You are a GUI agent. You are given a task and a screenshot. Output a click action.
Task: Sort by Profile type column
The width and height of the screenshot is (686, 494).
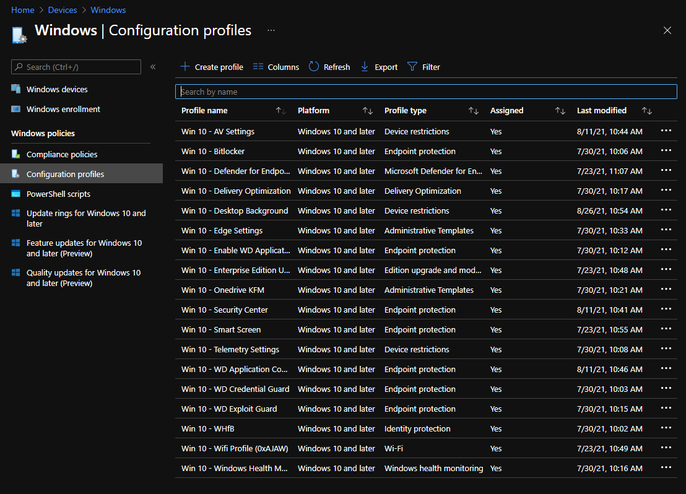click(473, 111)
